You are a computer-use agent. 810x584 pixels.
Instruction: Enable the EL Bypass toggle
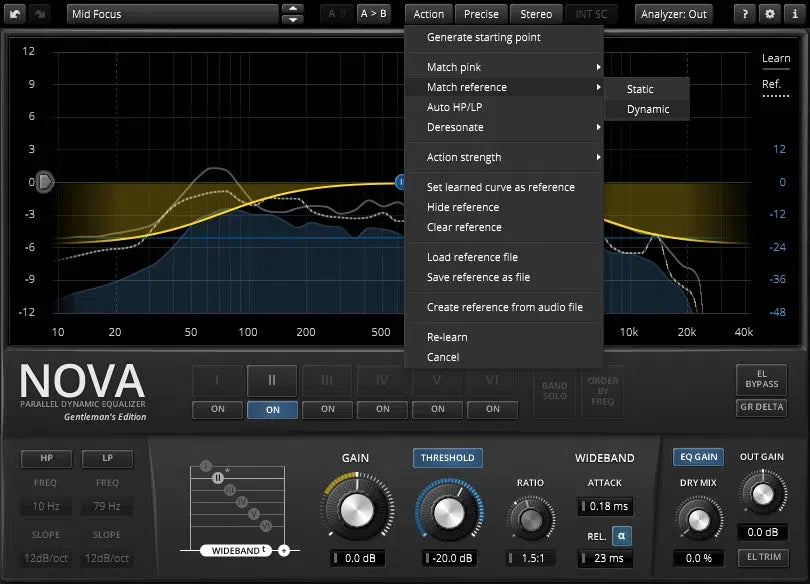point(760,378)
